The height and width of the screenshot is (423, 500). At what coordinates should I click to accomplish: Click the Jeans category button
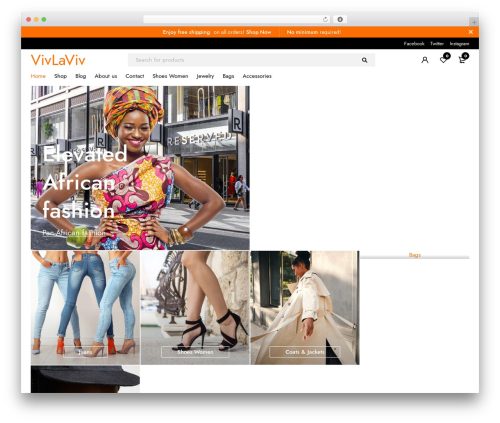(85, 352)
